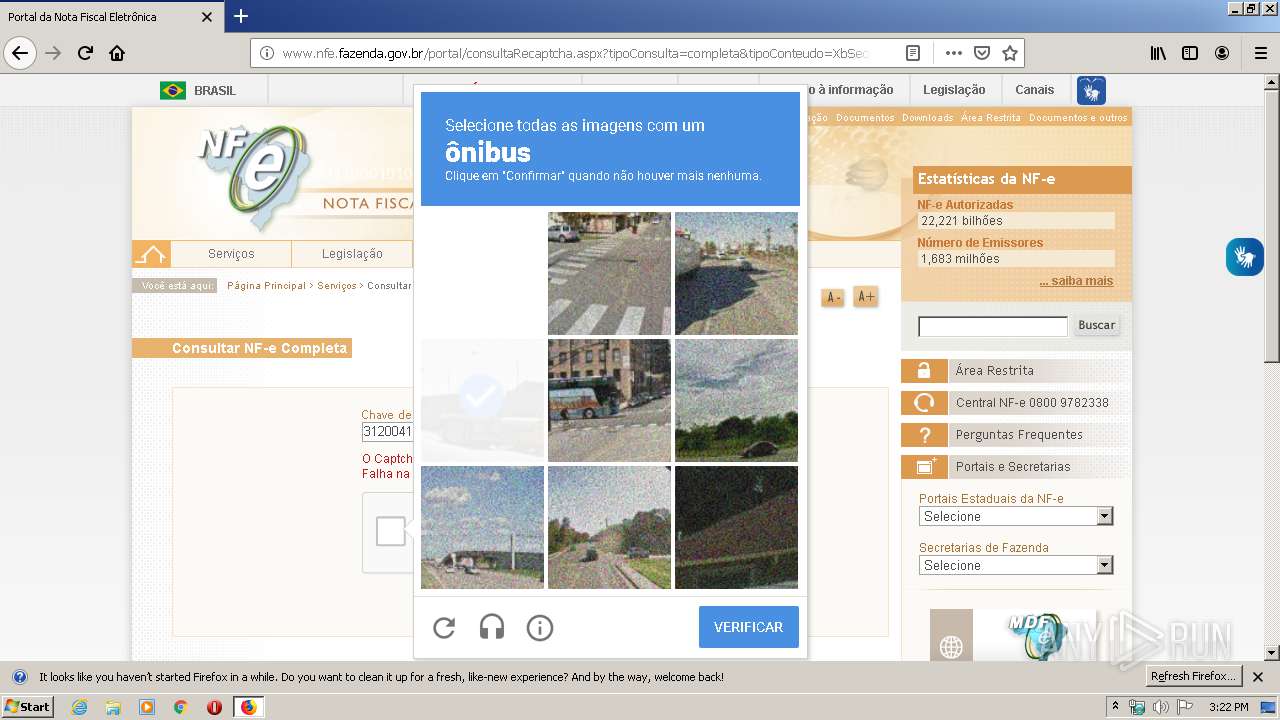Launch Opera from the taskbar

[214, 707]
